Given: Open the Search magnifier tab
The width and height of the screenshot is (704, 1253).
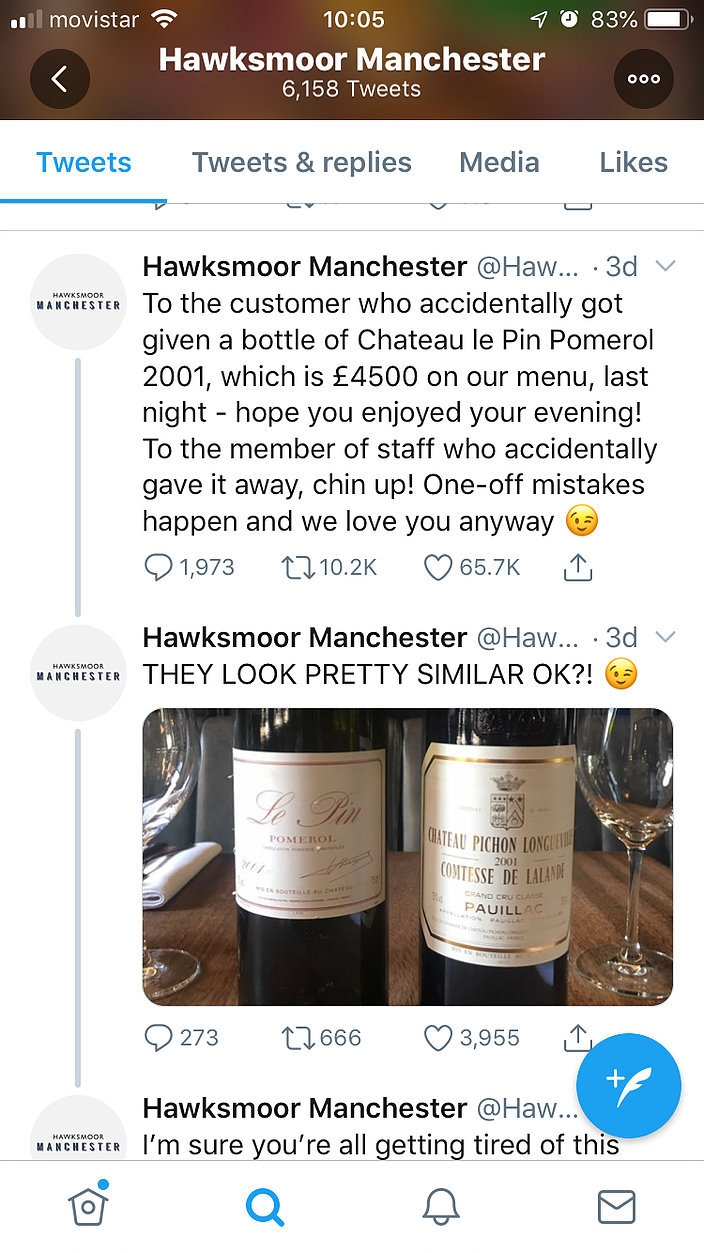Looking at the screenshot, I should coord(264,1207).
